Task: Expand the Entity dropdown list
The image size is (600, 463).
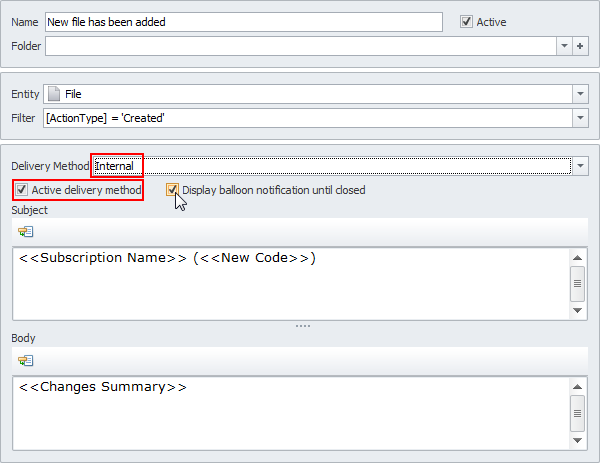Action: click(x=580, y=94)
